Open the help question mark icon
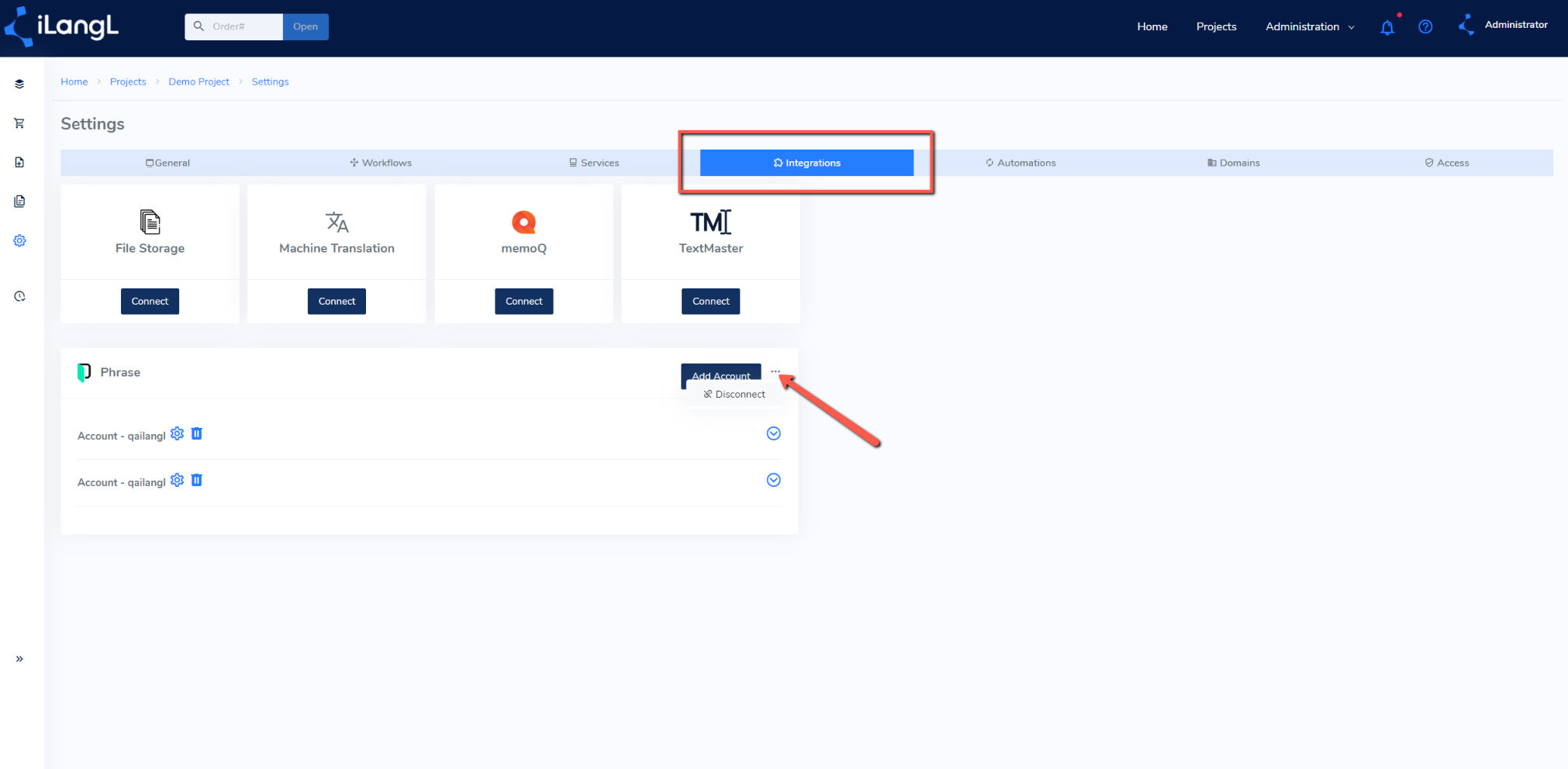The height and width of the screenshot is (769, 1568). (x=1425, y=27)
